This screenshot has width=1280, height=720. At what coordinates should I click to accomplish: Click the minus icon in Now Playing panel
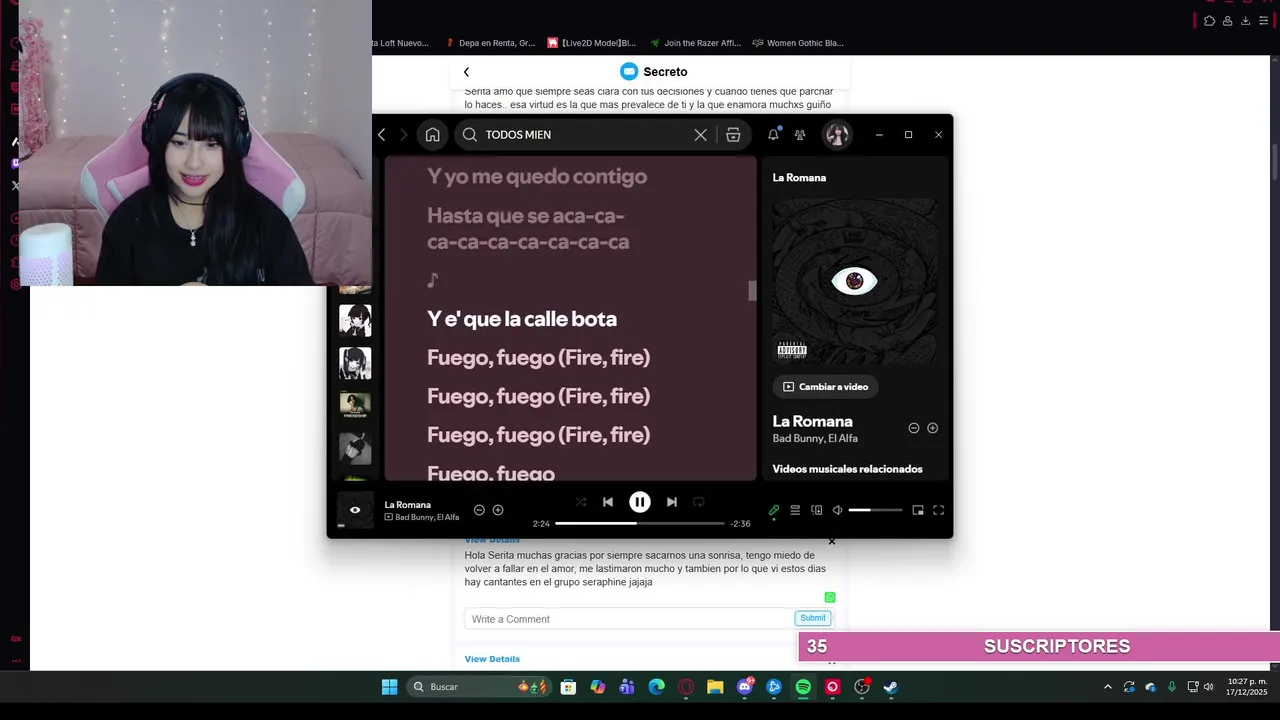point(914,428)
